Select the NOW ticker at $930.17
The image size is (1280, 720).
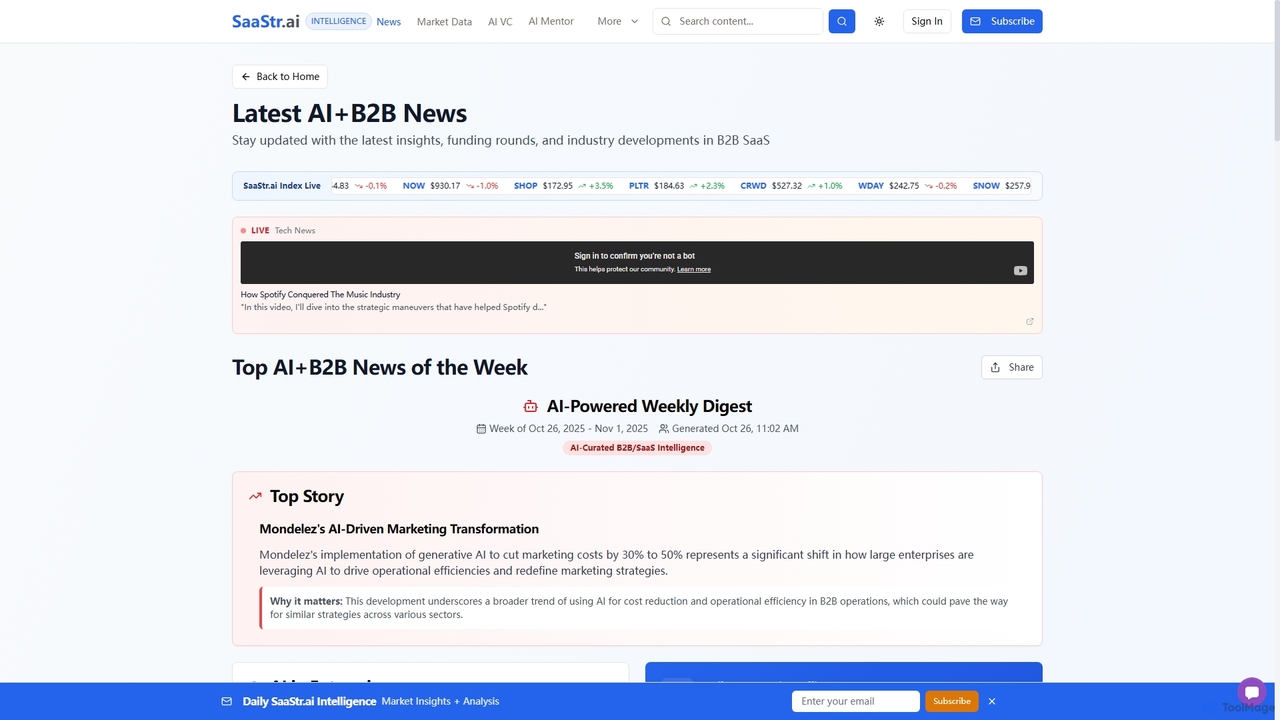click(450, 186)
